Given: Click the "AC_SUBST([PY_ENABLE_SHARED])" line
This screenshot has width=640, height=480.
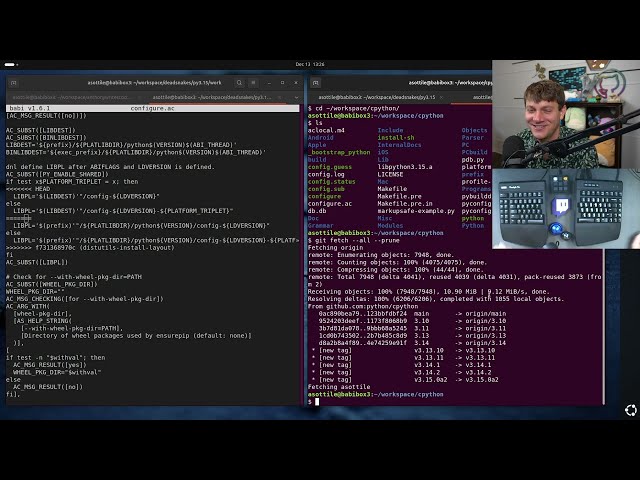Looking at the screenshot, I should coord(57,174).
